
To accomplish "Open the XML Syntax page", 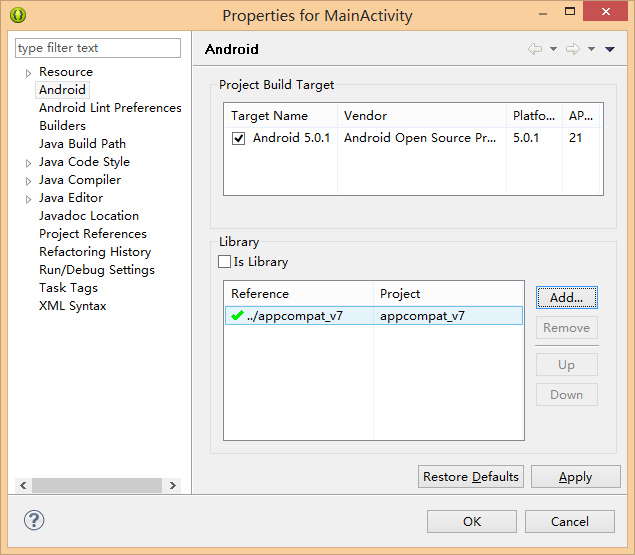I will point(72,306).
